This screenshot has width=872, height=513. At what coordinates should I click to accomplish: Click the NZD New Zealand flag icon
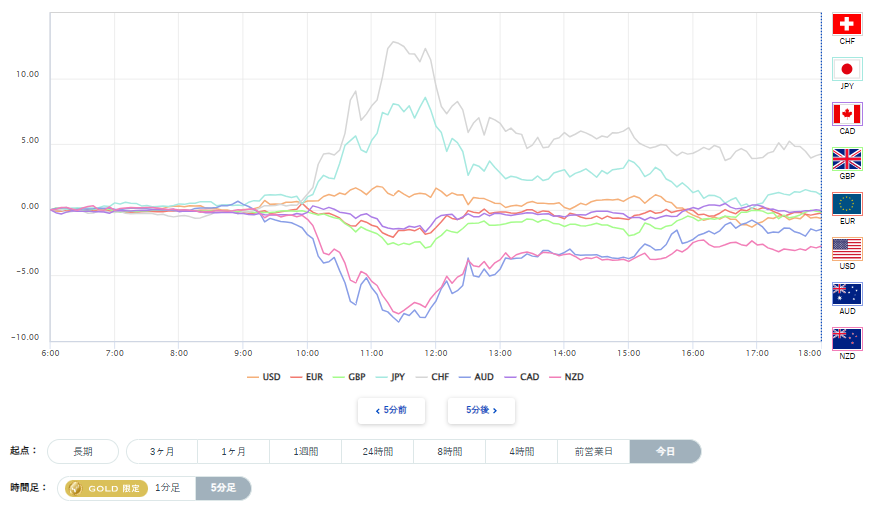[846, 339]
